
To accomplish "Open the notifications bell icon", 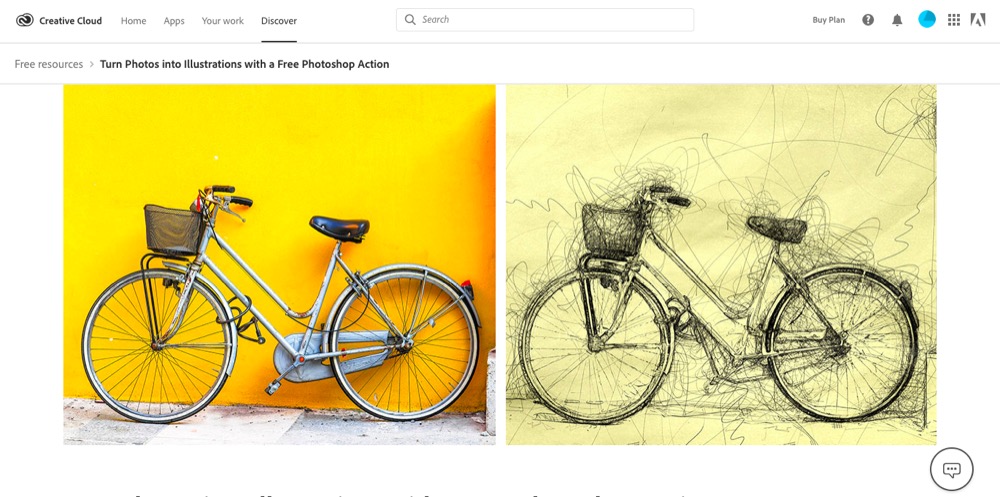I will pyautogui.click(x=897, y=20).
